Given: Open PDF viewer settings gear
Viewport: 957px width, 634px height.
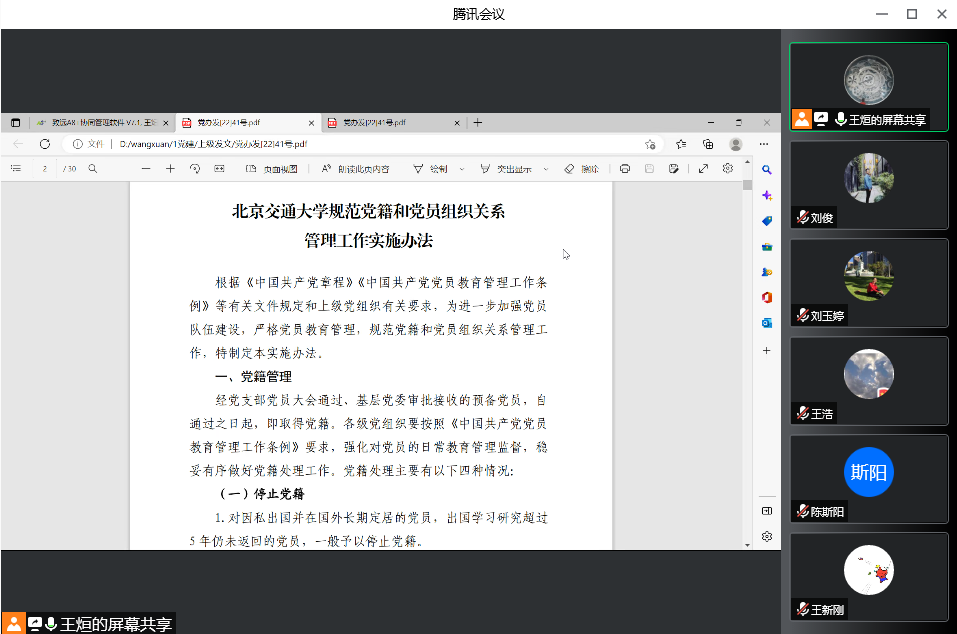Looking at the screenshot, I should pos(728,169).
